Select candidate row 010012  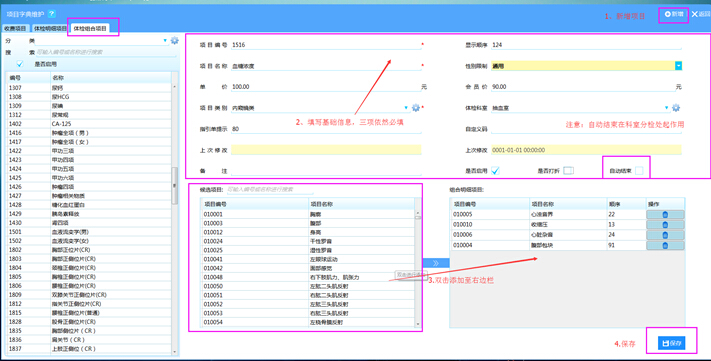(x=307, y=232)
